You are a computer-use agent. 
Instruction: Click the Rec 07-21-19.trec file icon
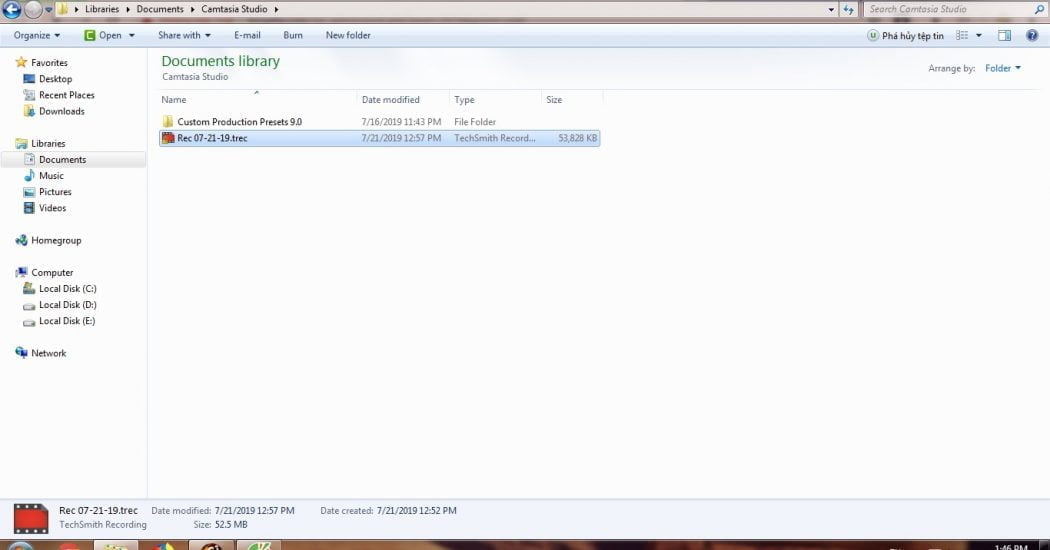point(167,138)
